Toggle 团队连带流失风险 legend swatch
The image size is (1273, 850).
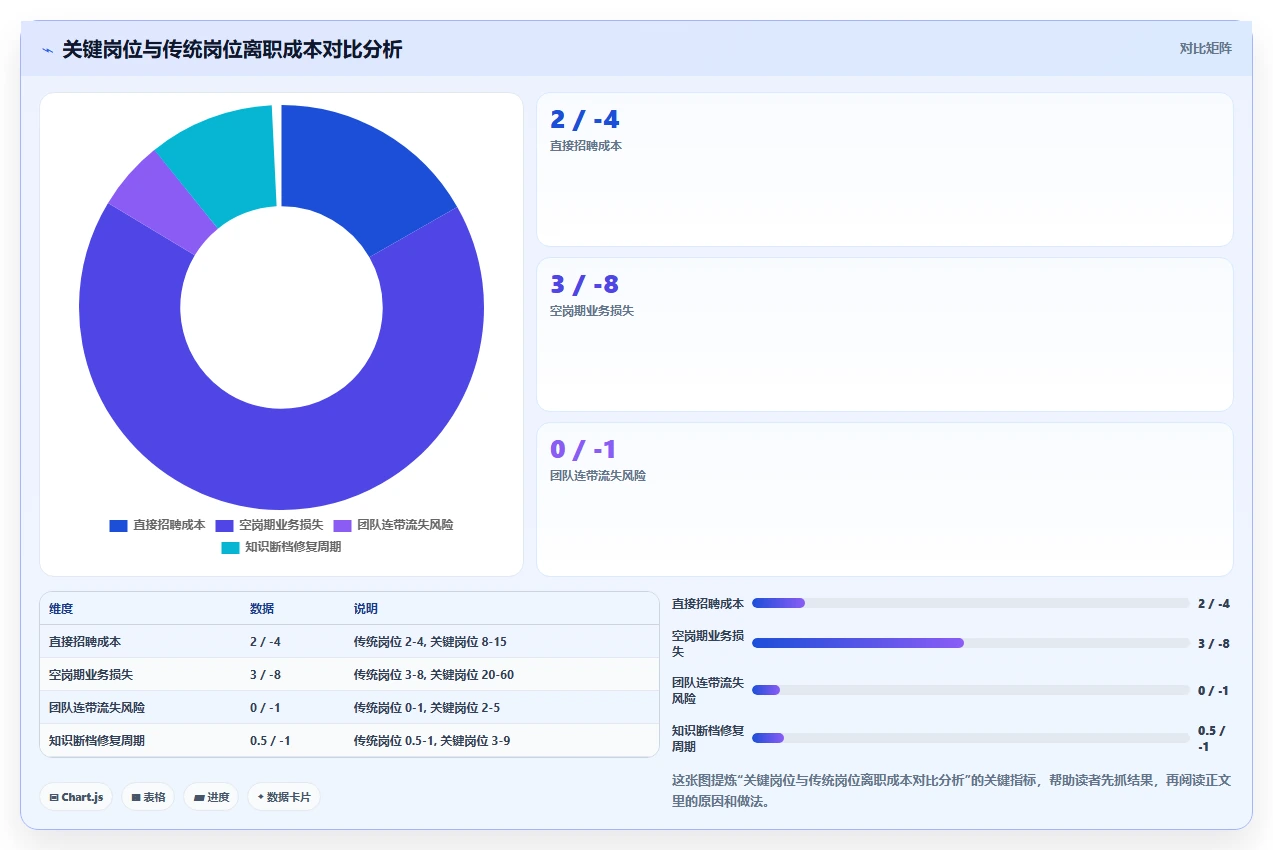342,525
